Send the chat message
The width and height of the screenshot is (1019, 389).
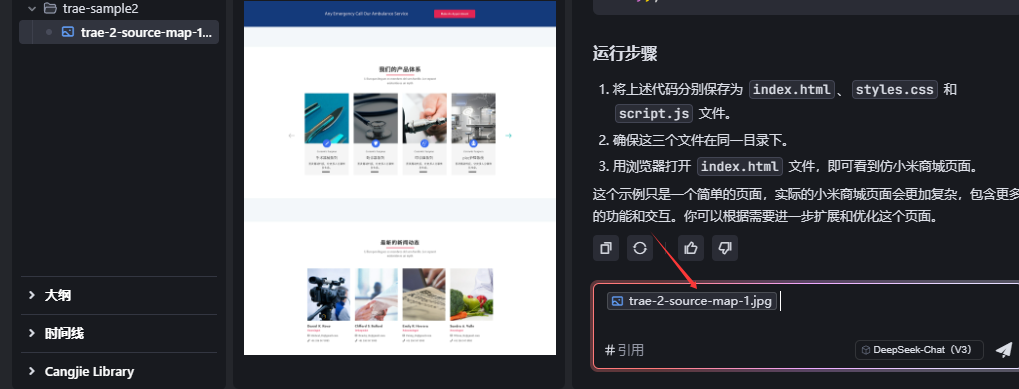pos(1004,350)
